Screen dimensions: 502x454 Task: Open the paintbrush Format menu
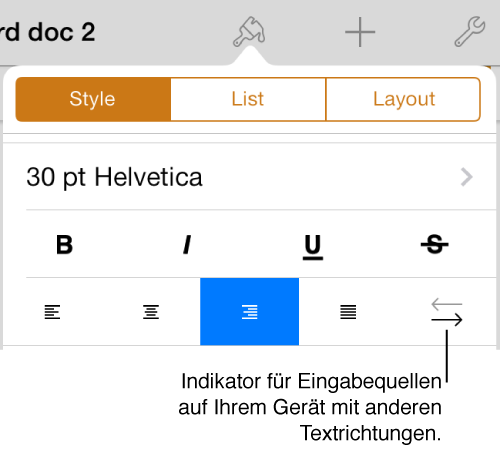pos(249,32)
